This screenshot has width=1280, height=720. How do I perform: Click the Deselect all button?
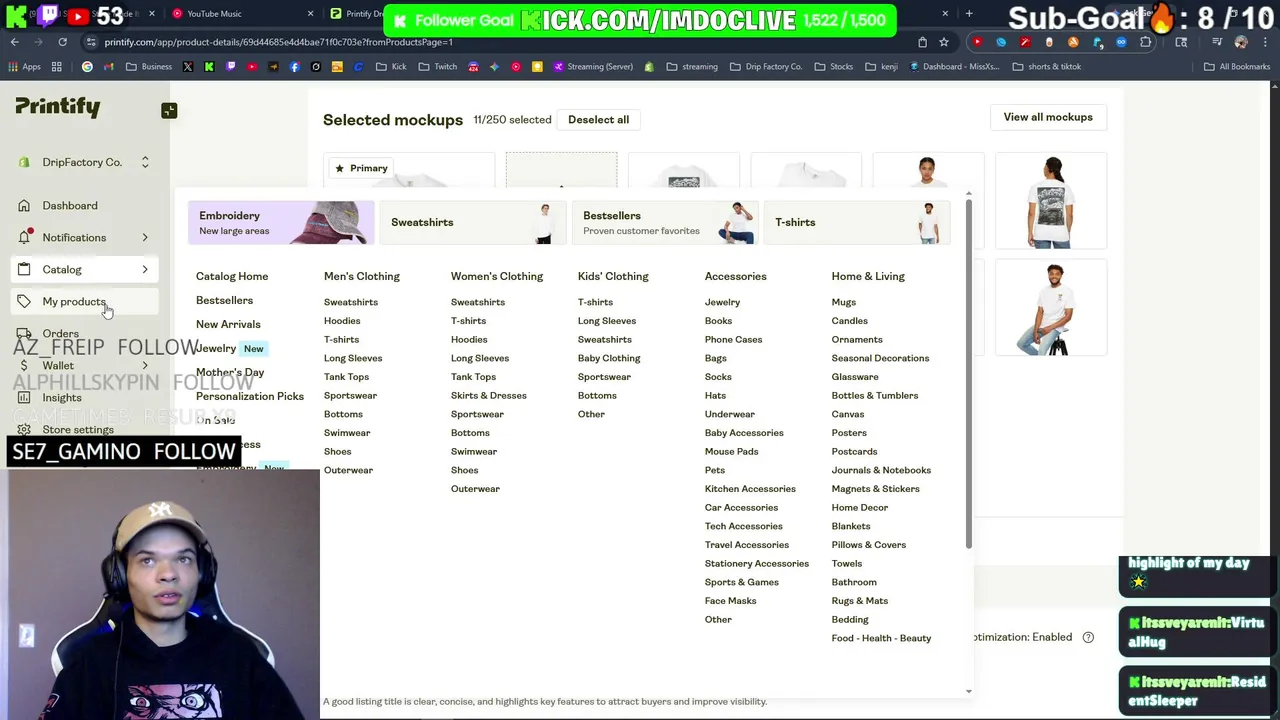click(598, 120)
